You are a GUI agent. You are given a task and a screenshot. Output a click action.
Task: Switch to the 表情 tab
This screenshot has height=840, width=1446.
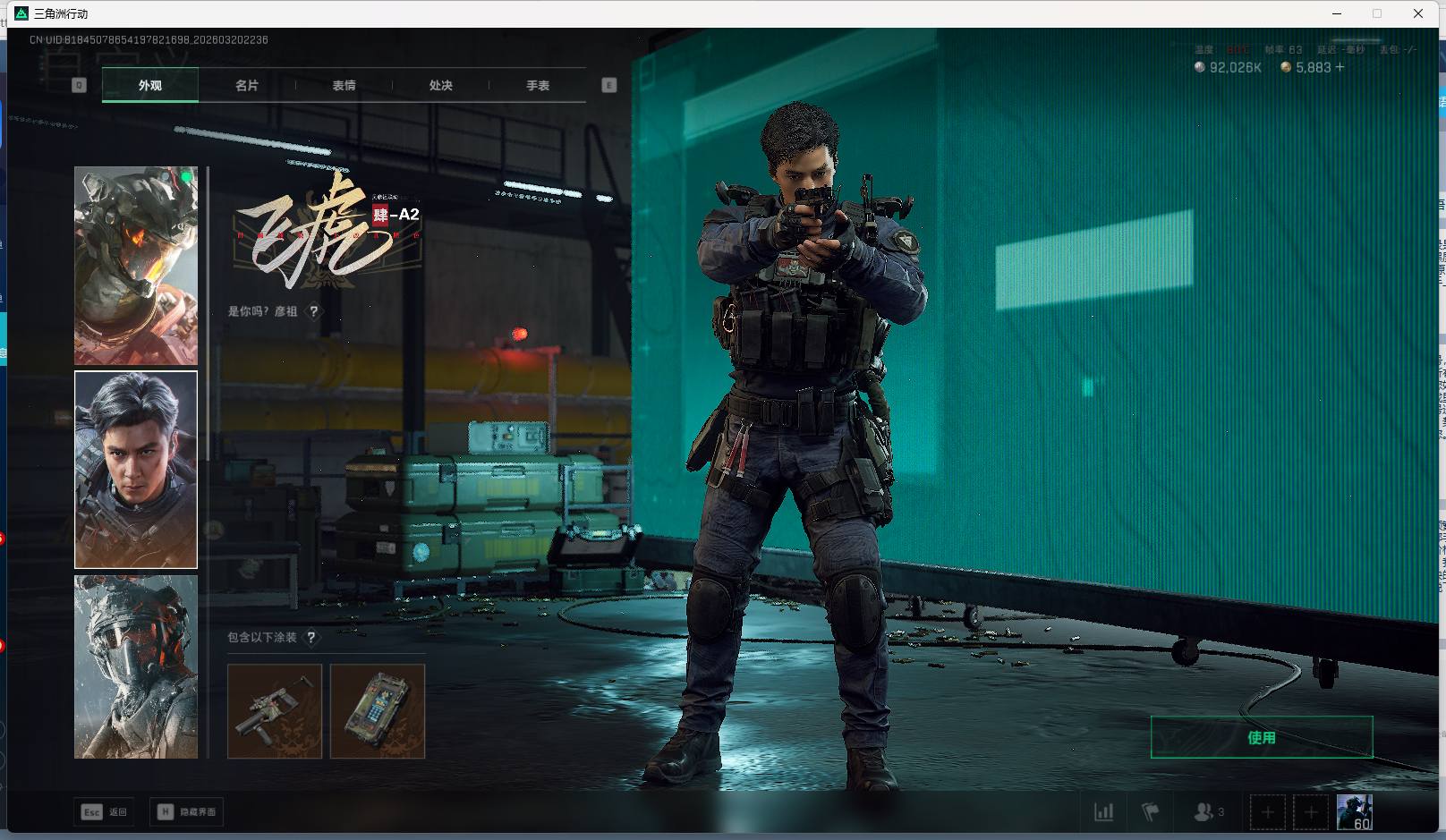tap(344, 85)
